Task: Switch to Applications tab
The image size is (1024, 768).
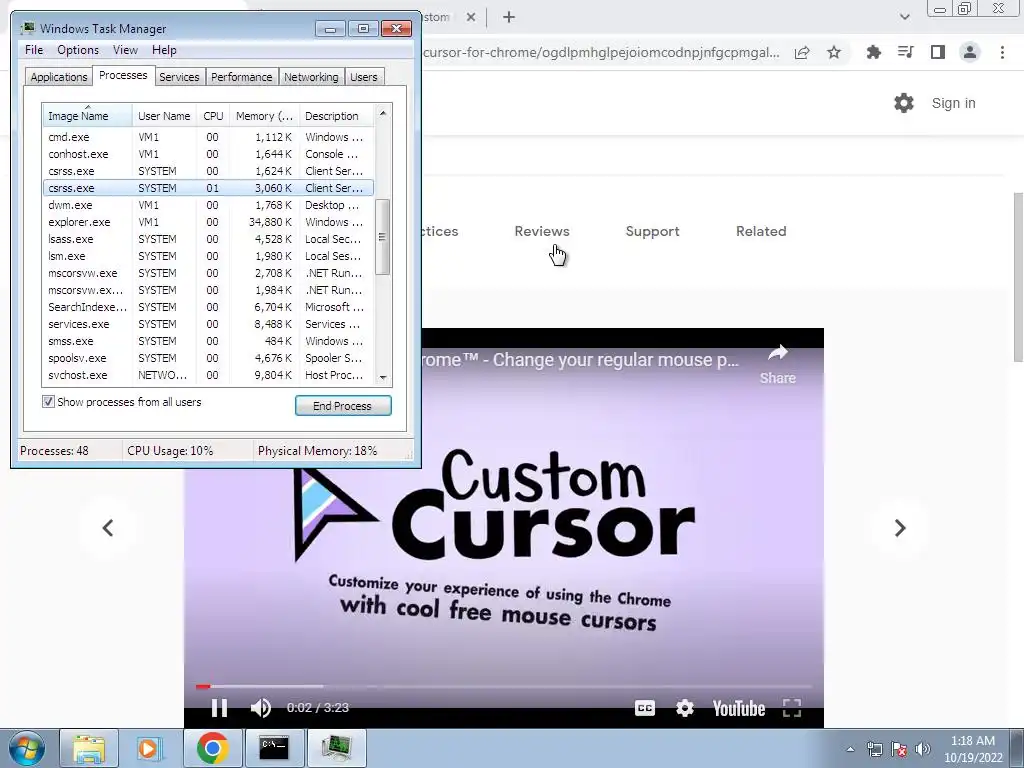Action: [59, 77]
